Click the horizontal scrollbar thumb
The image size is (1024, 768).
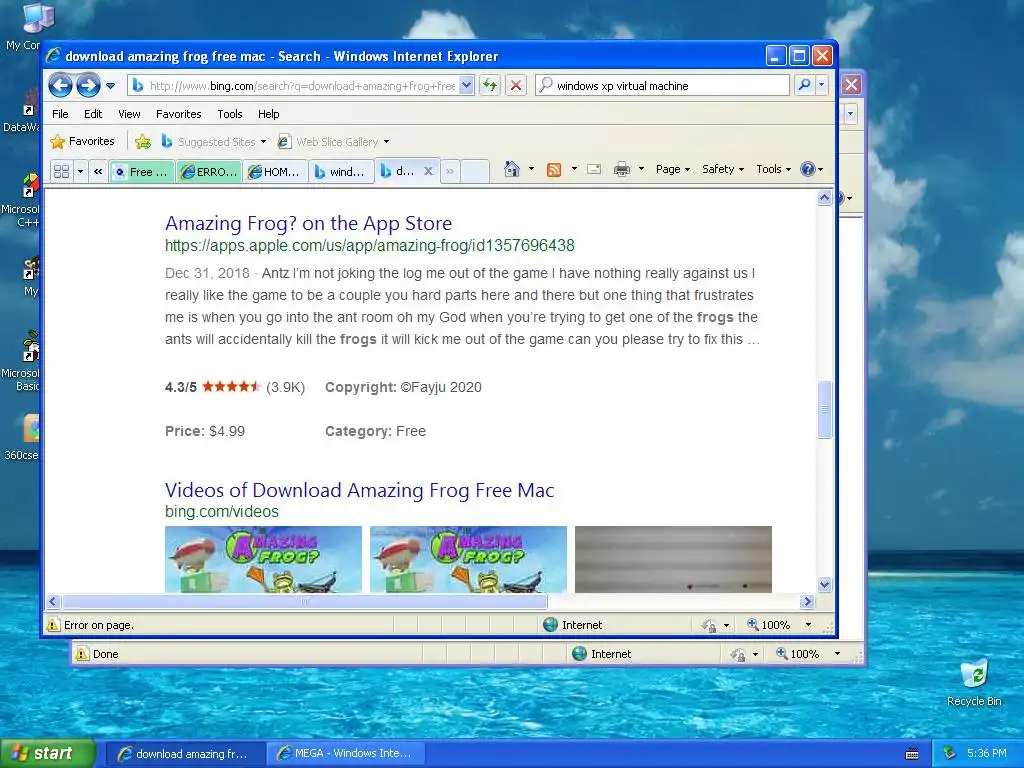(x=304, y=601)
